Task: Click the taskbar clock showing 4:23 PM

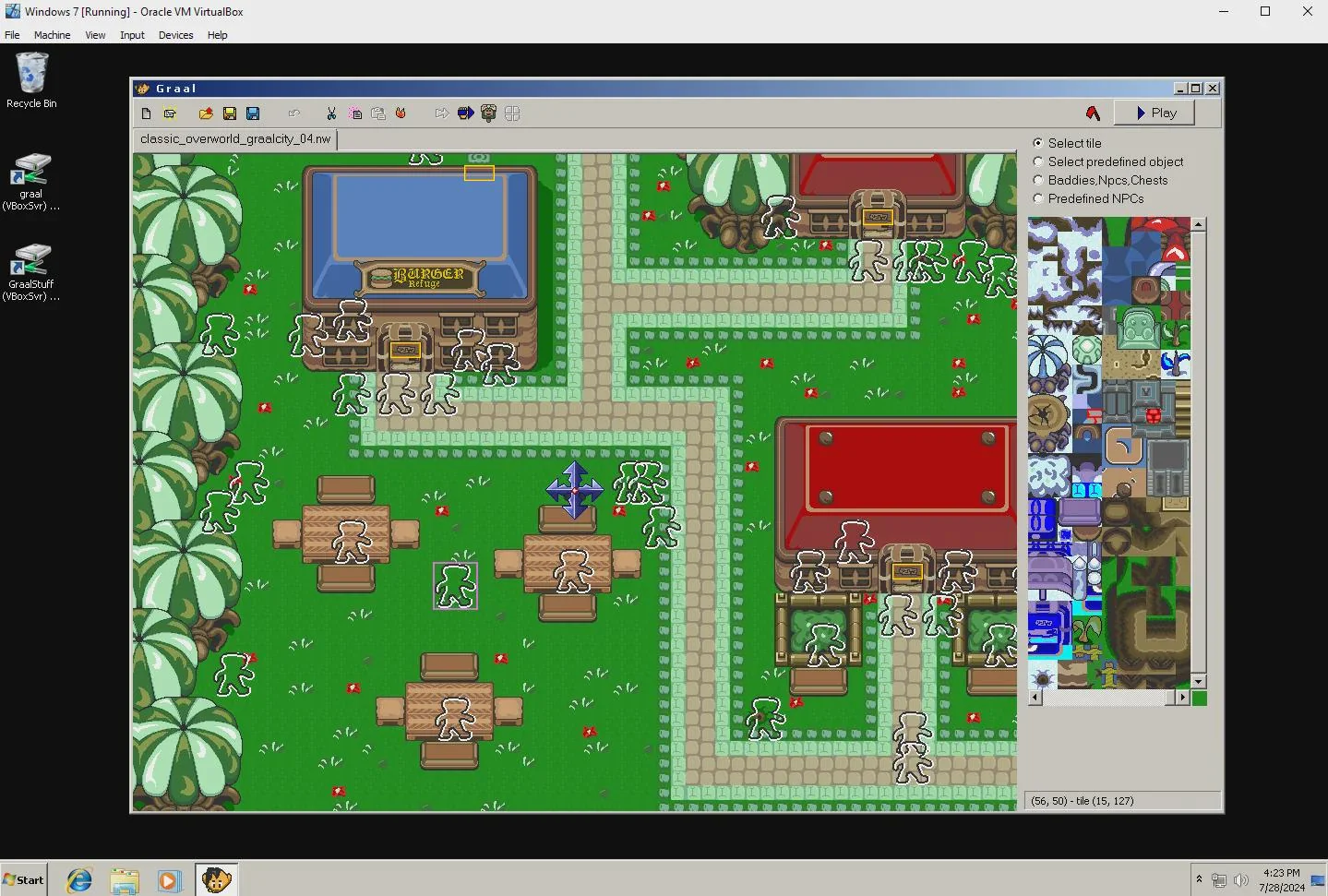Action: 1282,879
